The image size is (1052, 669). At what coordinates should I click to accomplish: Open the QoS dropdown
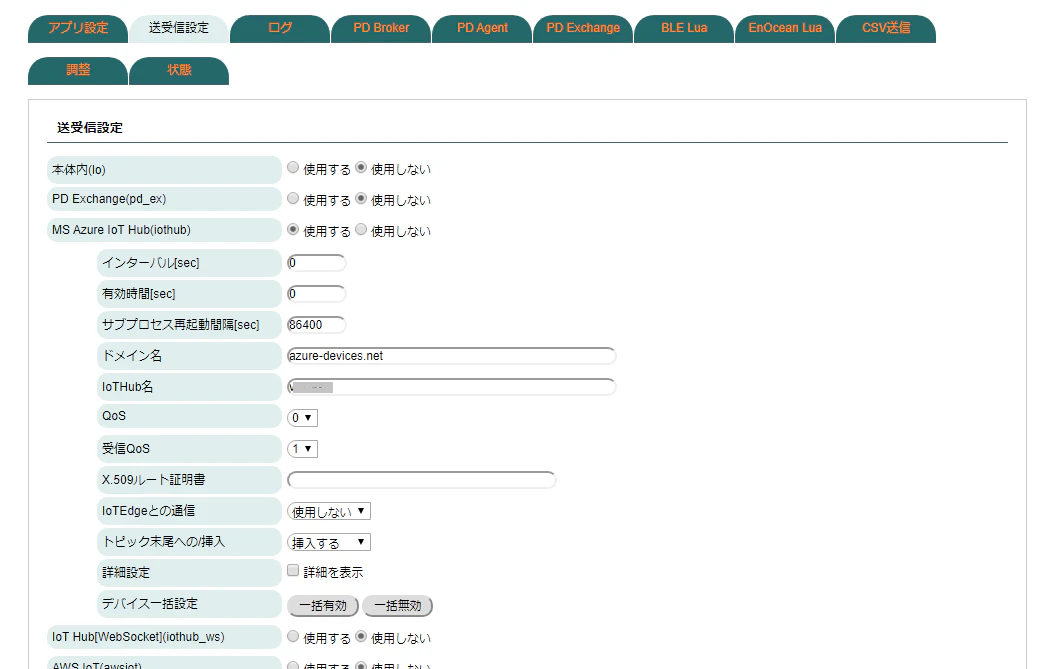[x=303, y=418]
